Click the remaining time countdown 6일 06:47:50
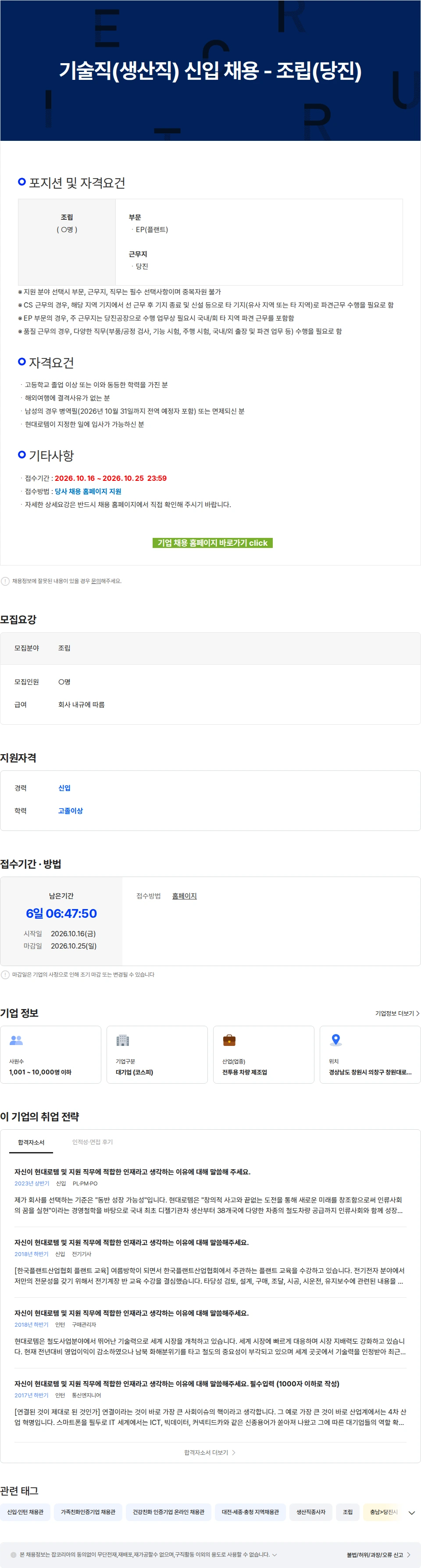 pos(61,914)
